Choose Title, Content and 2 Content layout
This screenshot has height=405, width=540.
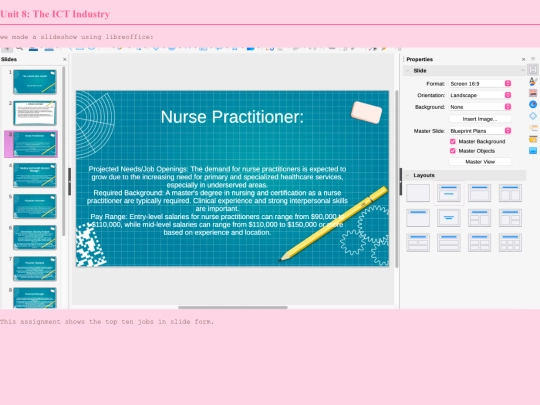[510, 218]
